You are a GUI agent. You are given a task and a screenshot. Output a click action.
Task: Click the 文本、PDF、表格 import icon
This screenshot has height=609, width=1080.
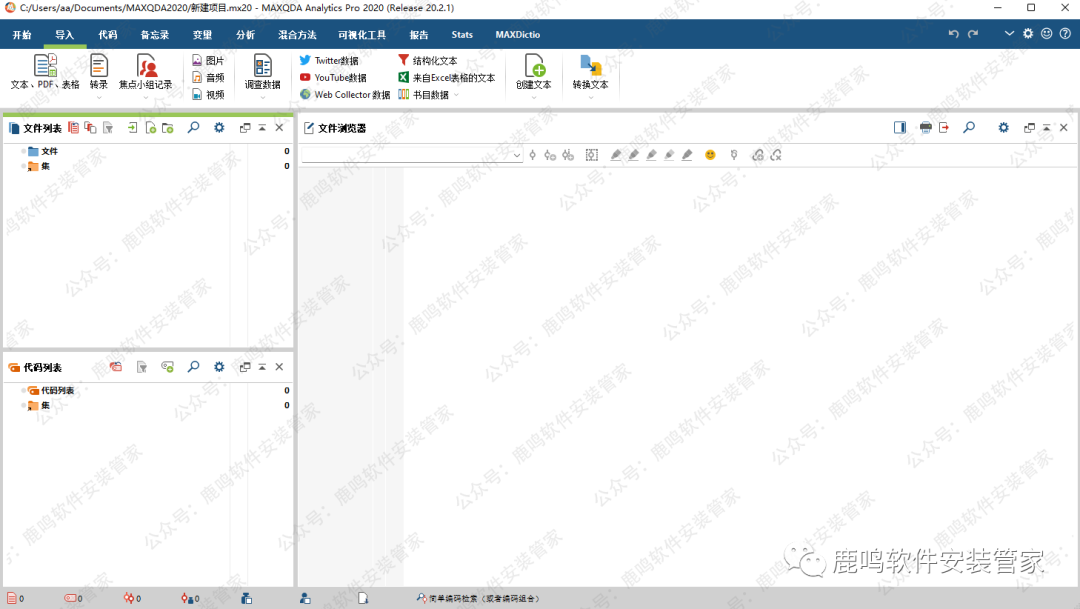pos(45,67)
